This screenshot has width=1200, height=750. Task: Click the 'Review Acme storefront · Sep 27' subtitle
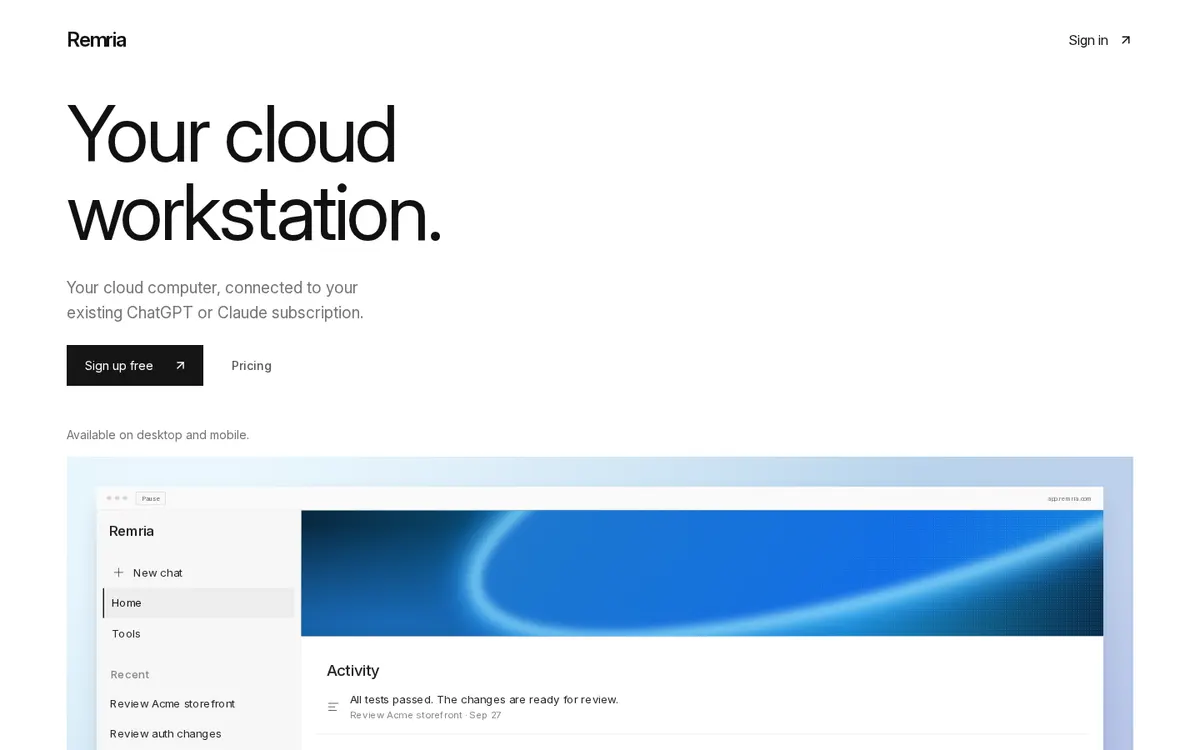[x=425, y=716]
